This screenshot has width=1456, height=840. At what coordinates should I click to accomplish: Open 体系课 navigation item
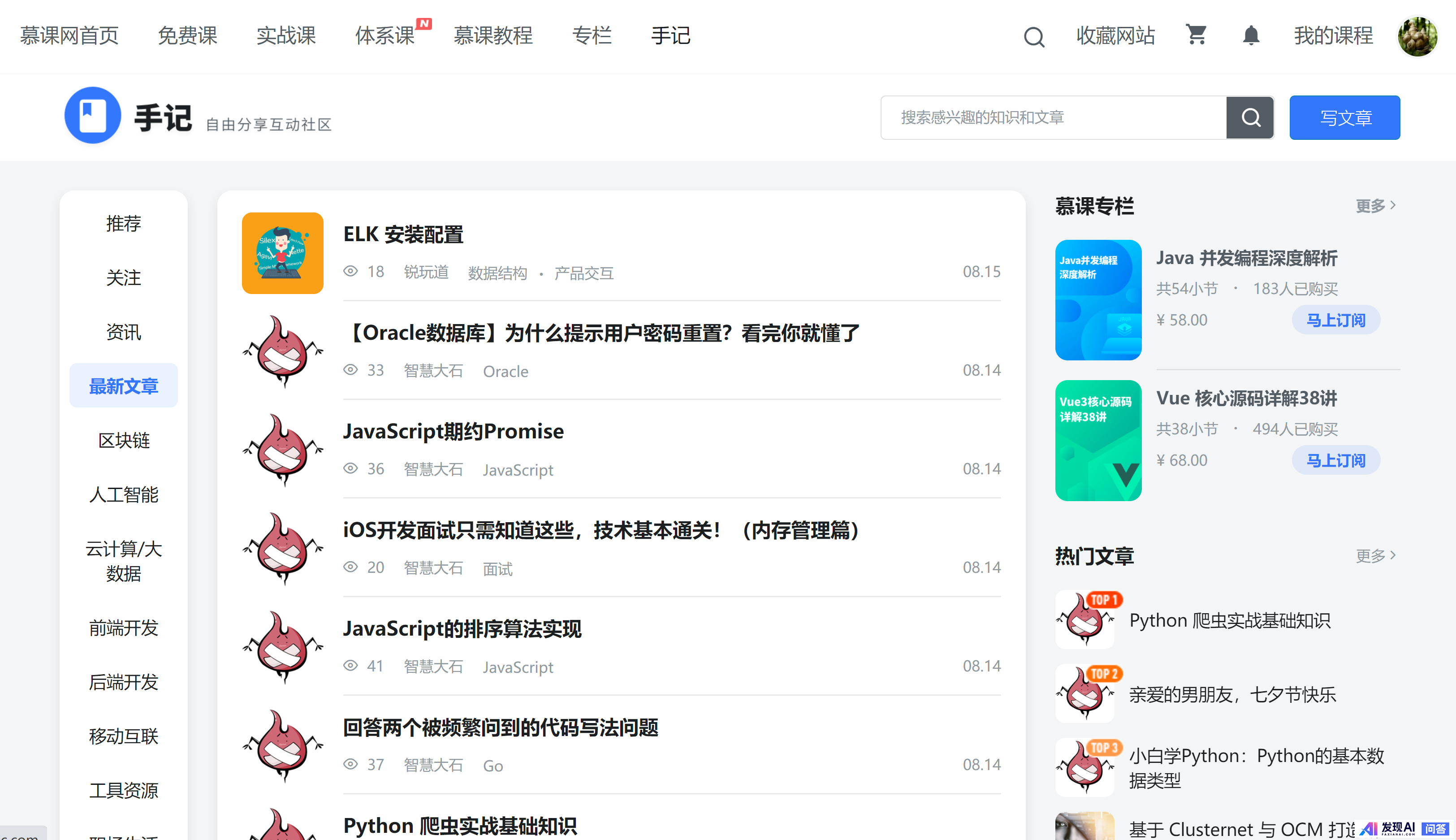coord(385,36)
